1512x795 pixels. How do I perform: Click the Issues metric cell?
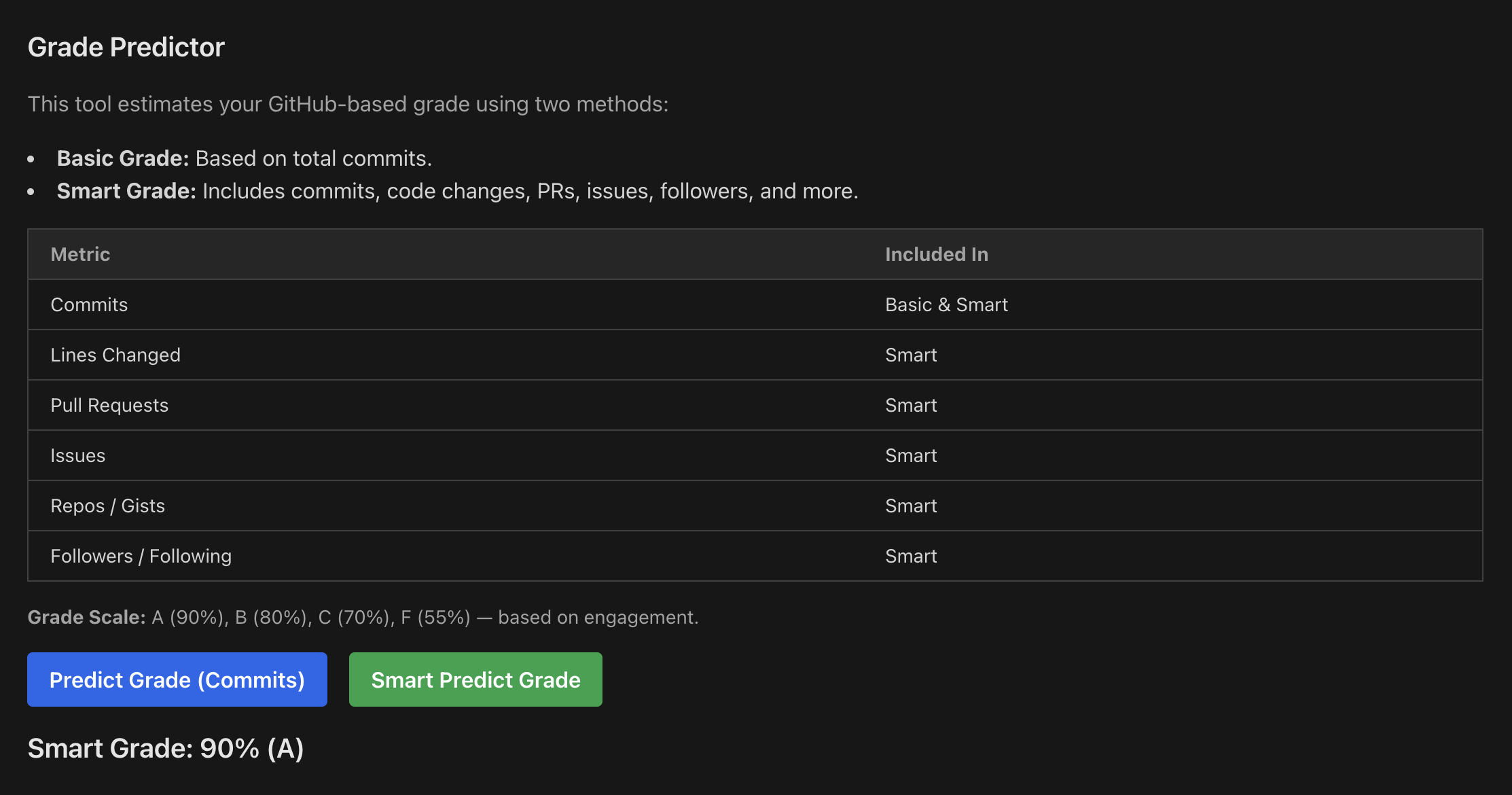[x=78, y=455]
